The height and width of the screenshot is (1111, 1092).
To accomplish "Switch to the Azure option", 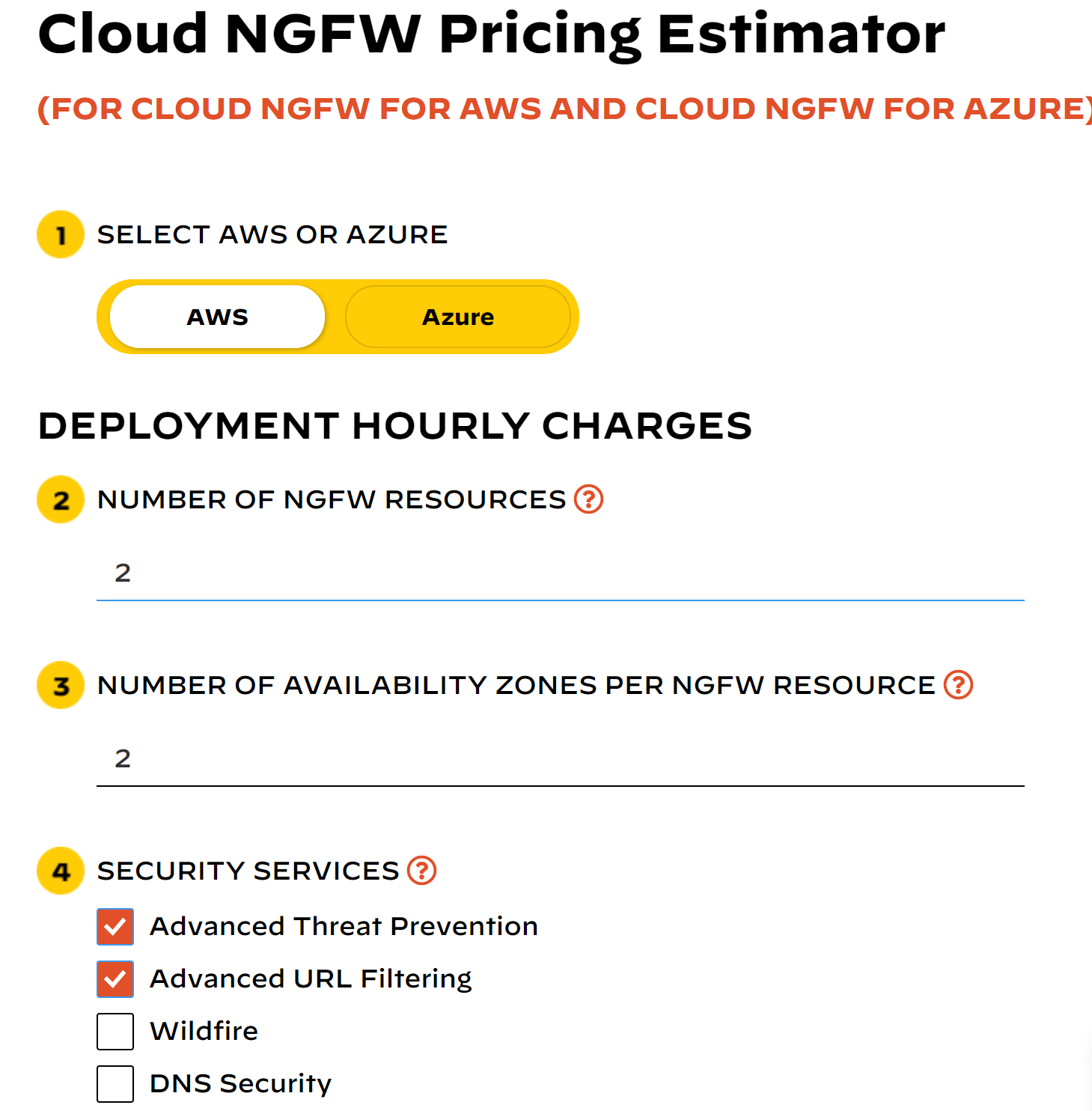I will tap(458, 317).
